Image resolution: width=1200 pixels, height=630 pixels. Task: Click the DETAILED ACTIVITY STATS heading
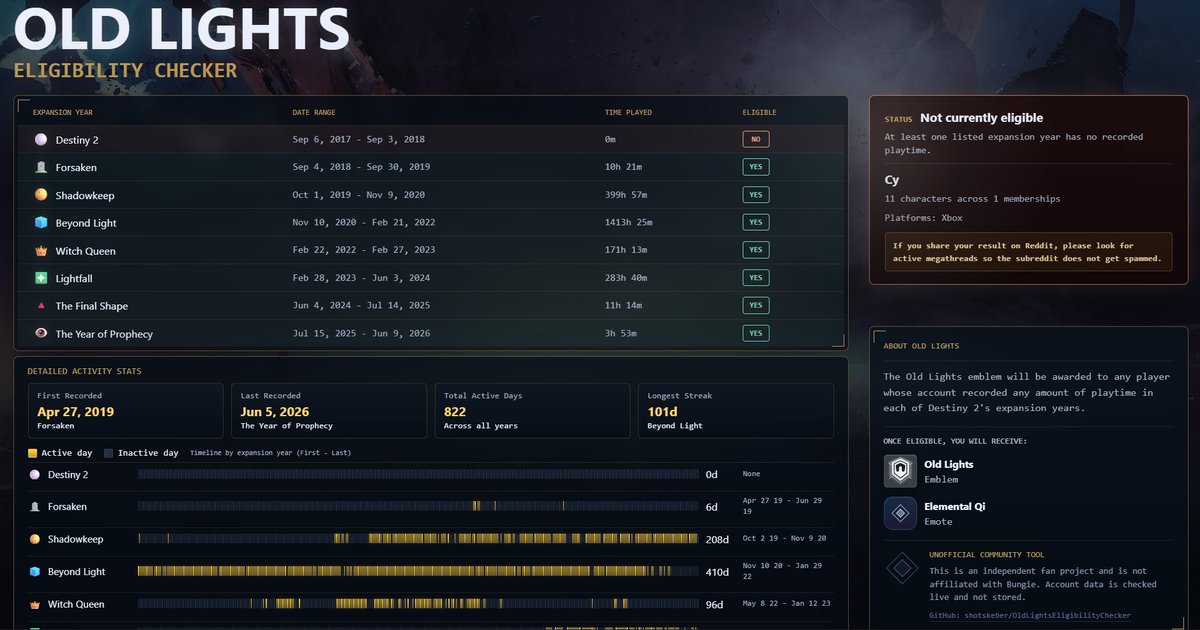tap(84, 371)
